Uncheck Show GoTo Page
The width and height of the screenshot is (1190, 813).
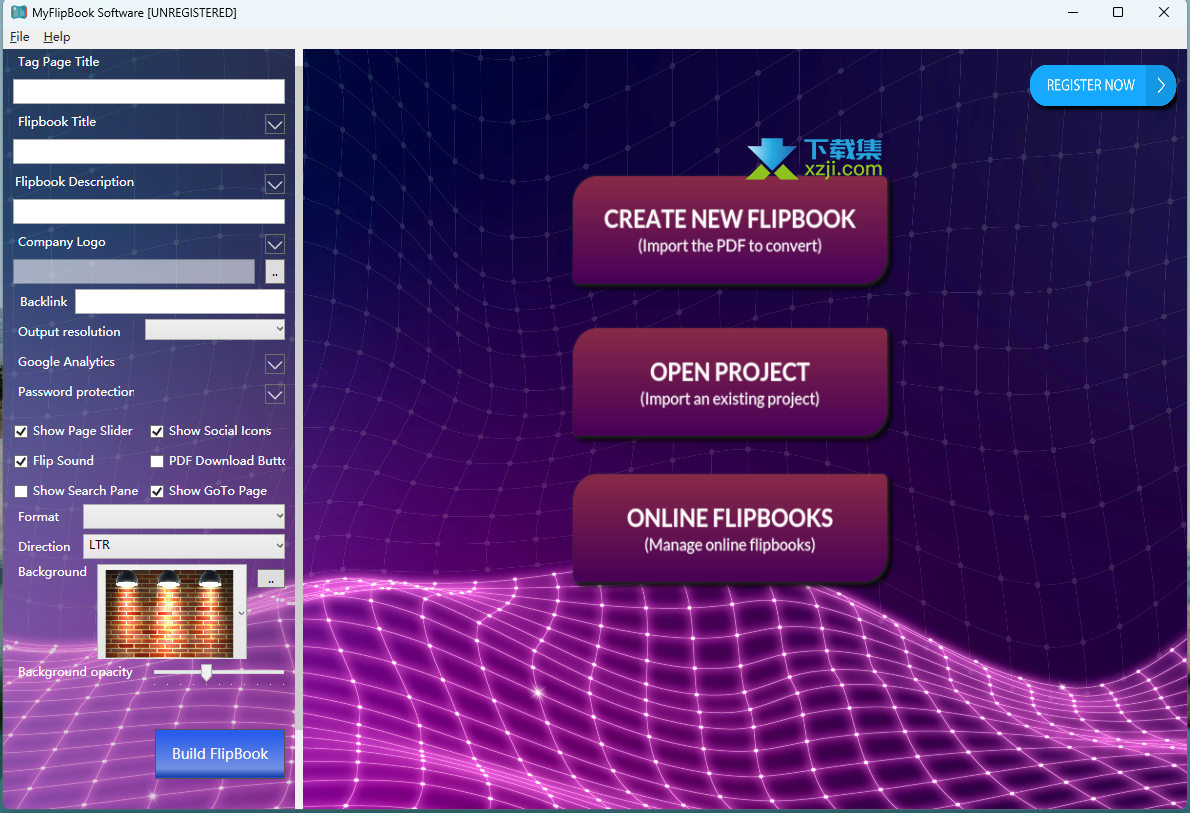point(157,491)
